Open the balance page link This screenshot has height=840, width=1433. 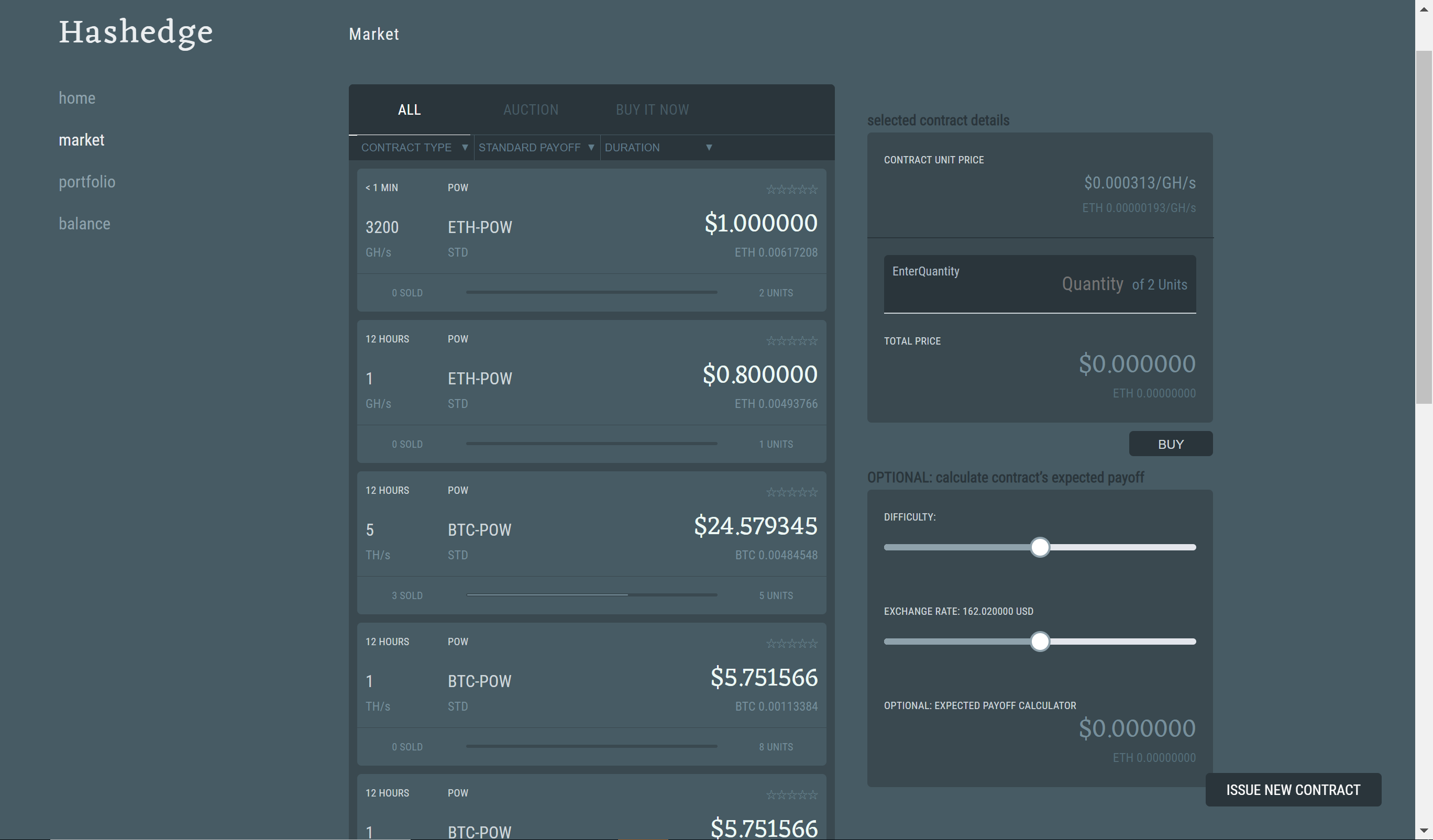[x=85, y=224]
